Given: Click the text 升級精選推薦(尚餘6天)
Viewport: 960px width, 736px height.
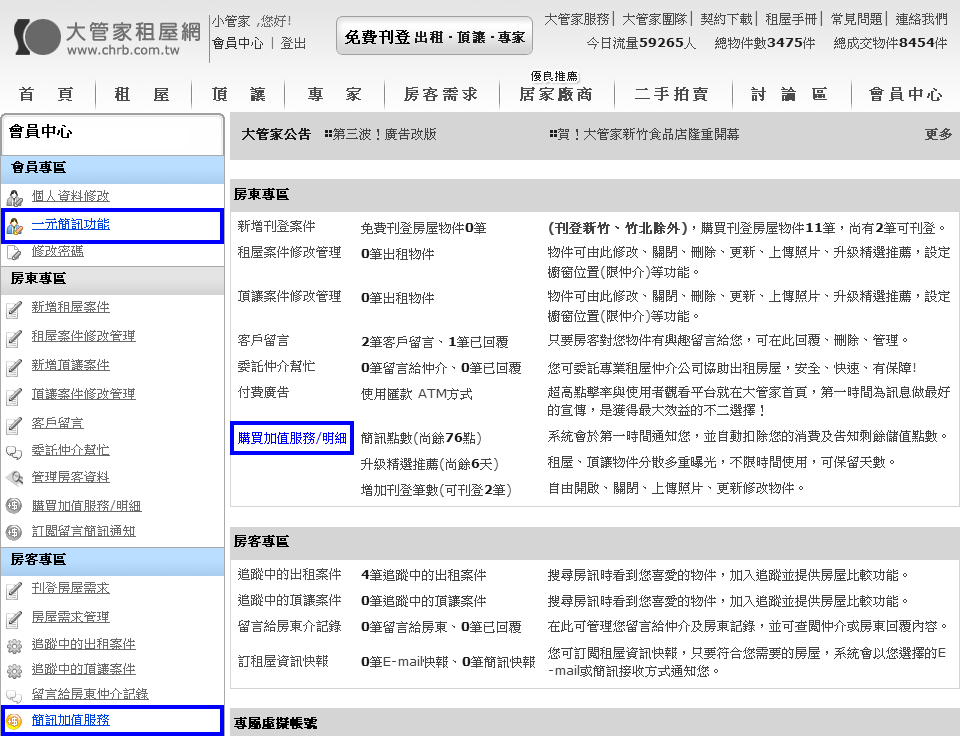Looking at the screenshot, I should click(x=430, y=464).
